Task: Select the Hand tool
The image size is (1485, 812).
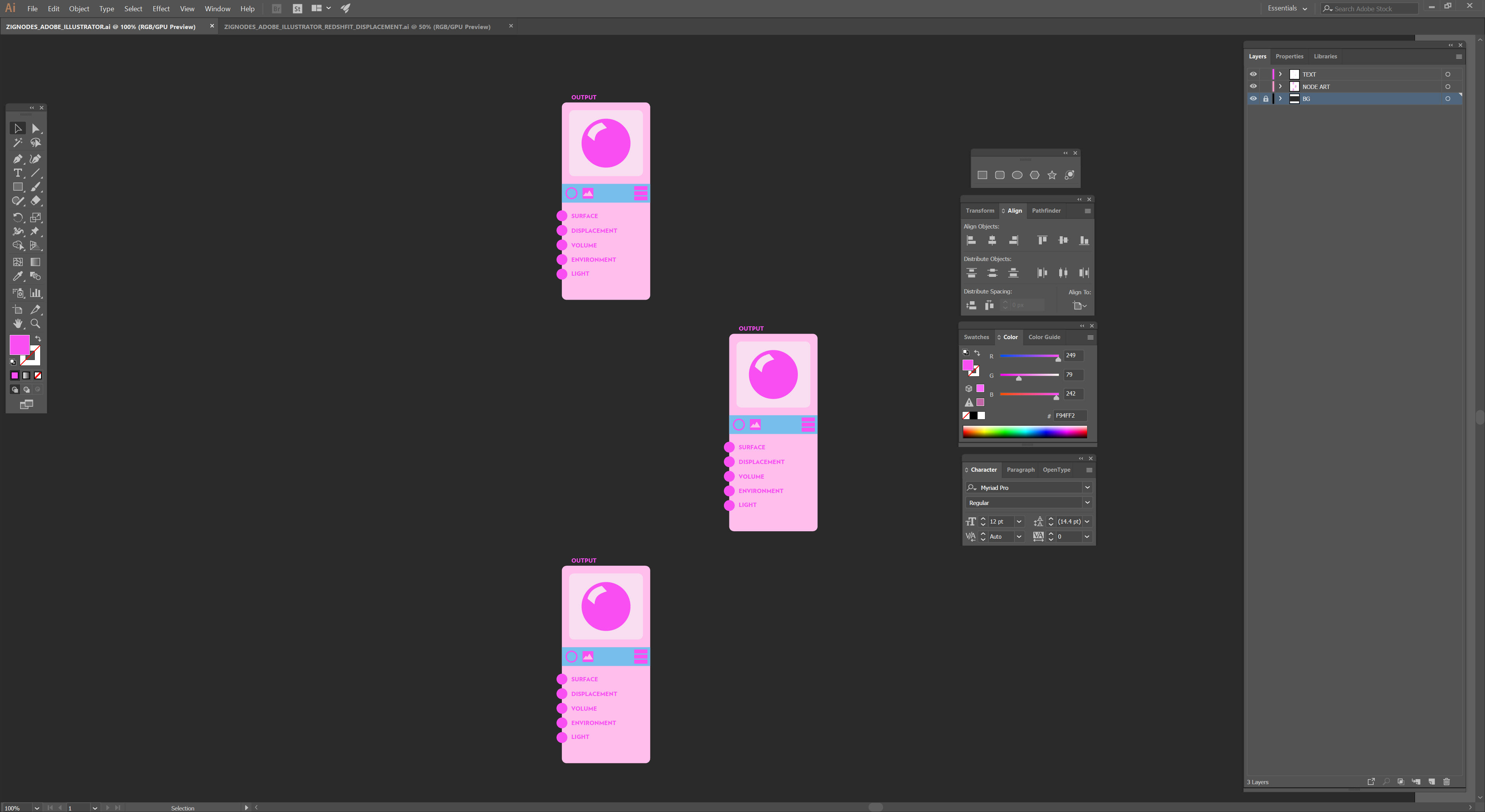Action: point(18,323)
